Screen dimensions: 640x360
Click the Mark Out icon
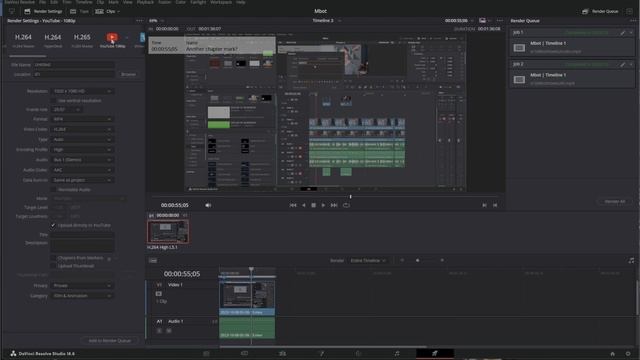(x=495, y=205)
